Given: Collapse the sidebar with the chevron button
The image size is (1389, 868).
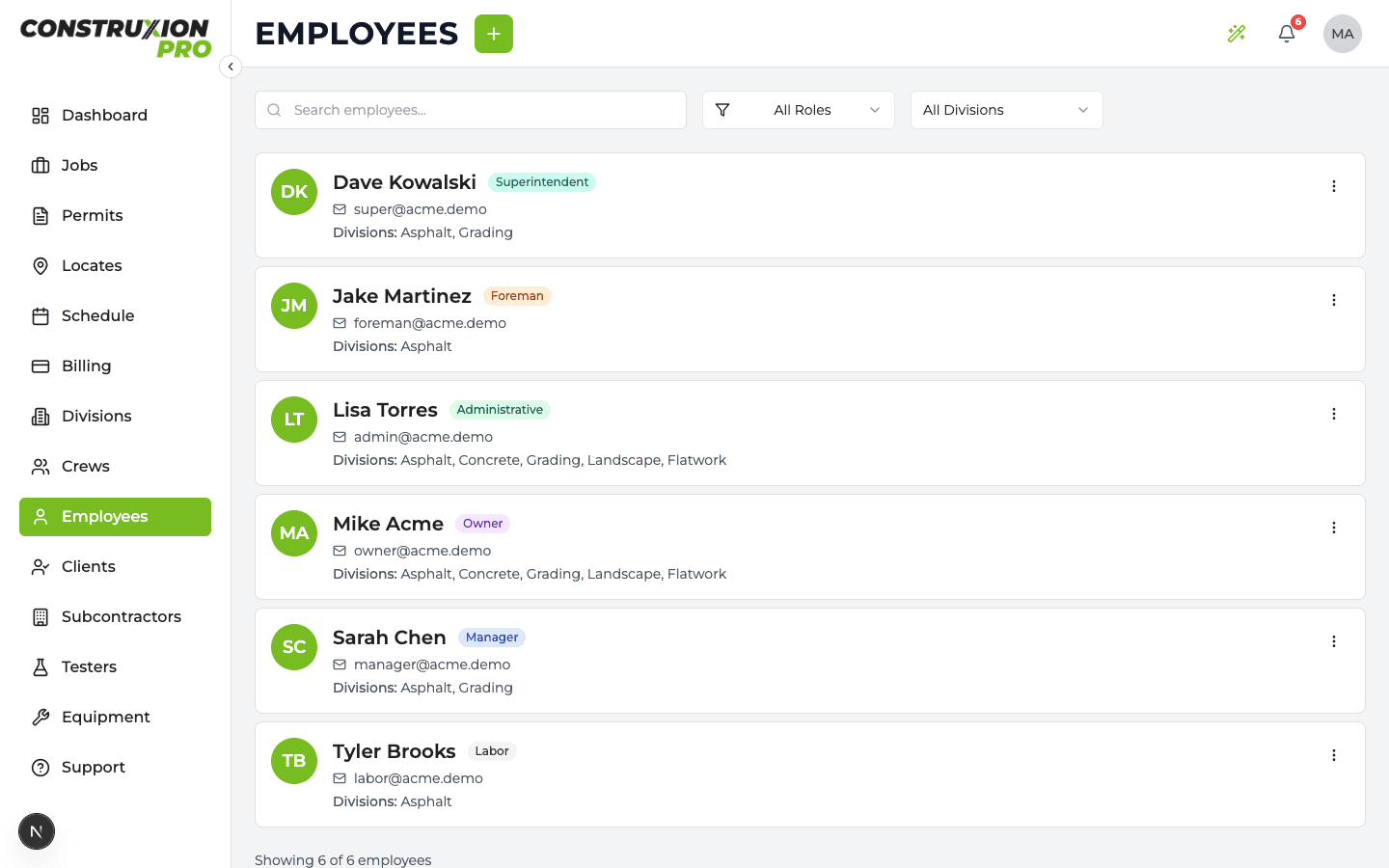Looking at the screenshot, I should 231,67.
